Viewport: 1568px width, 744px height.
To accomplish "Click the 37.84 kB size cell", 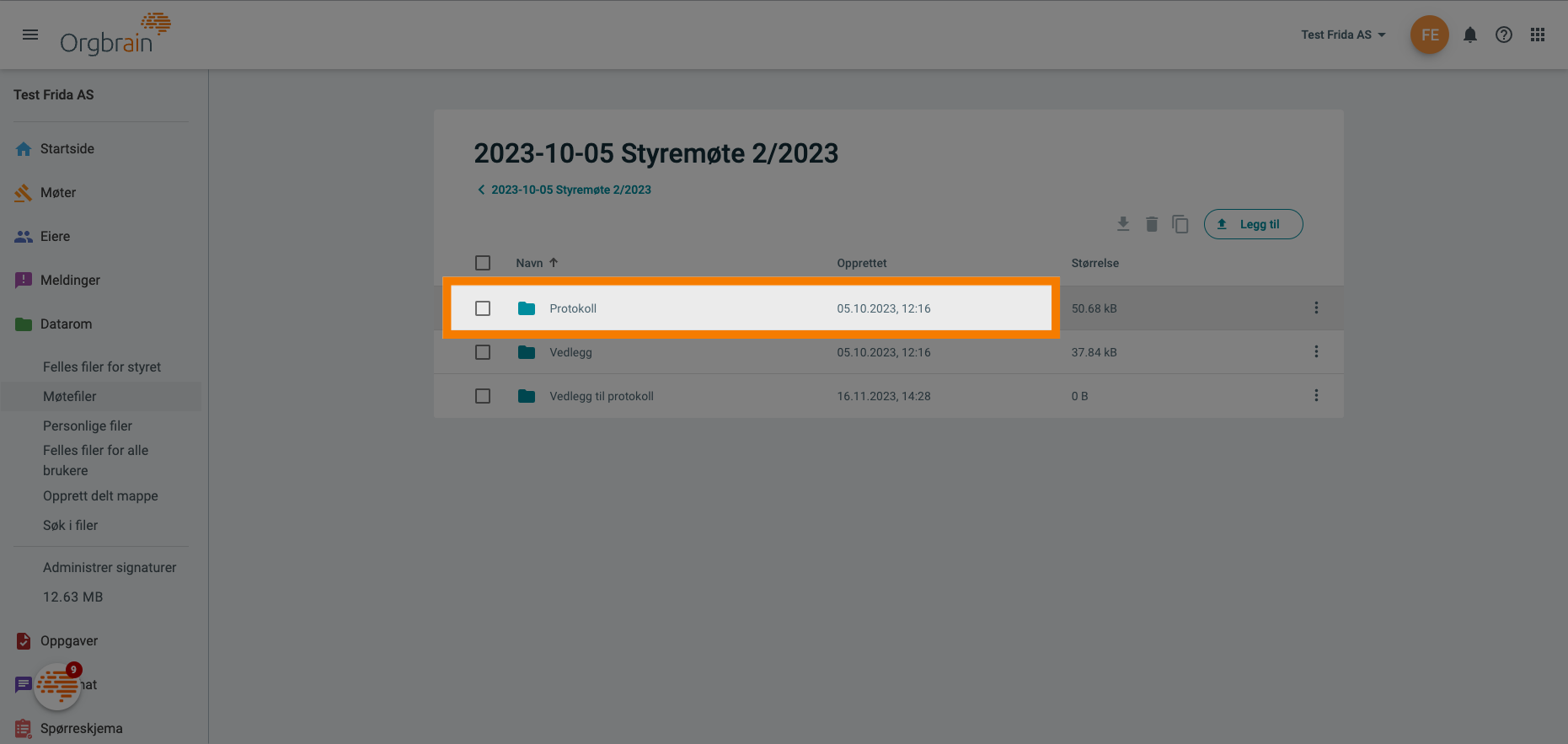I will point(1094,352).
